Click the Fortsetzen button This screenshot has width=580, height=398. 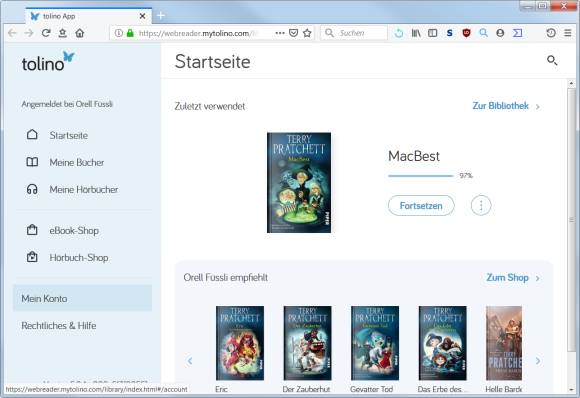point(421,206)
